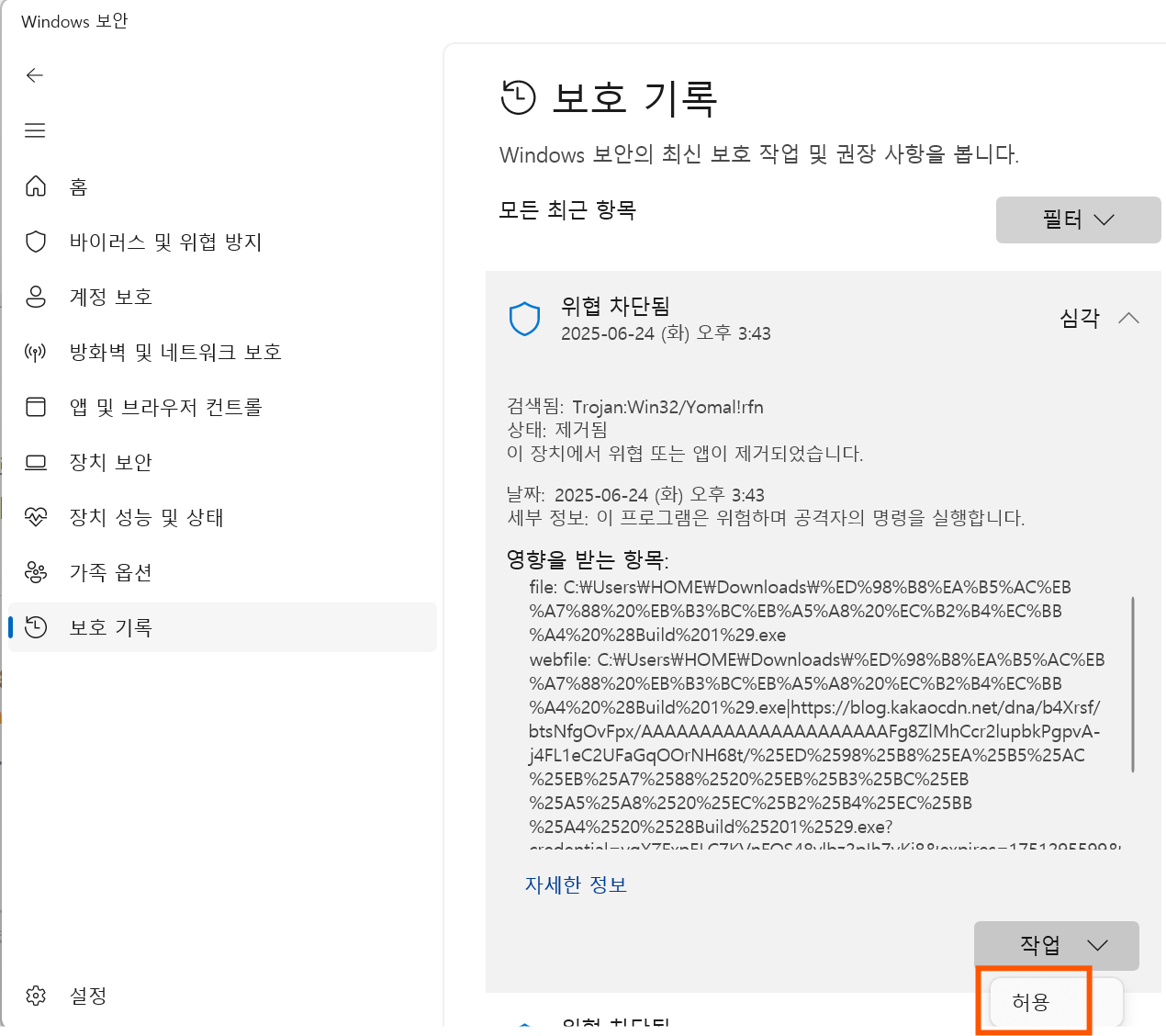This screenshot has height=1036, width=1166.
Task: Click the account protection person icon
Action: [36, 297]
